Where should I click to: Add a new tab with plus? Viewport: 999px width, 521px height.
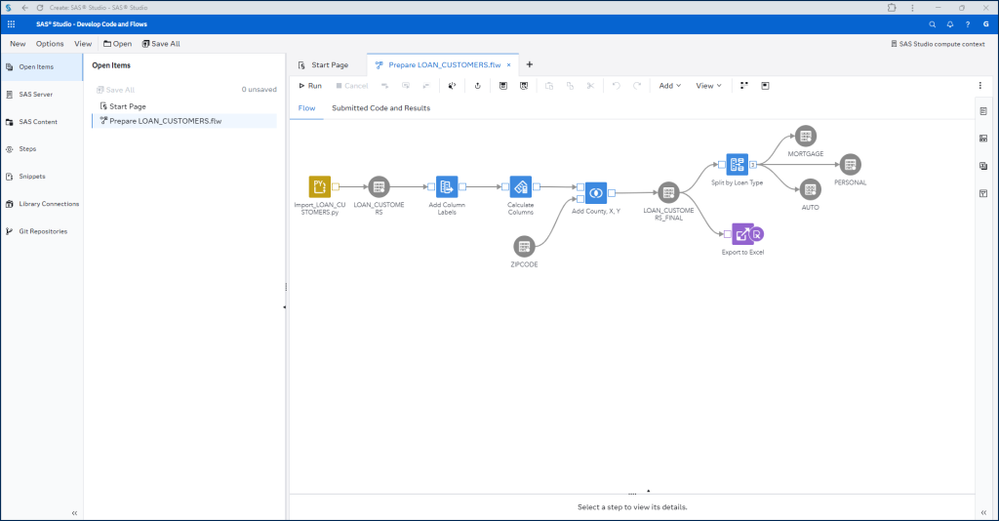[x=529, y=64]
